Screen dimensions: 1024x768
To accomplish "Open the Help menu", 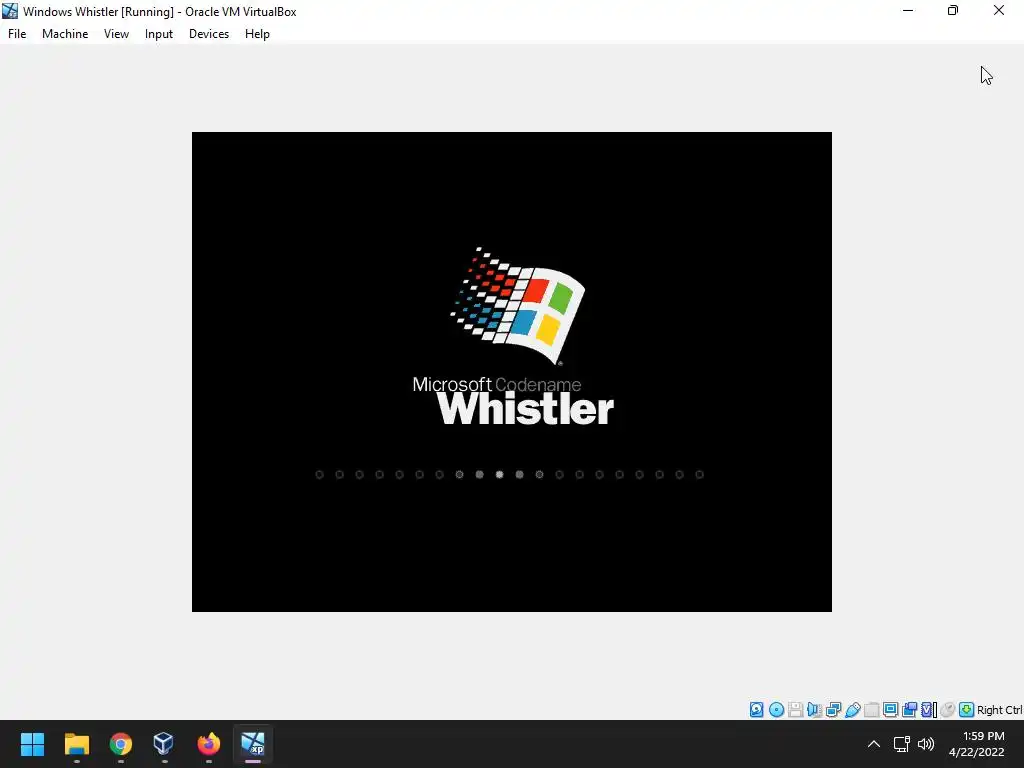I will [257, 34].
